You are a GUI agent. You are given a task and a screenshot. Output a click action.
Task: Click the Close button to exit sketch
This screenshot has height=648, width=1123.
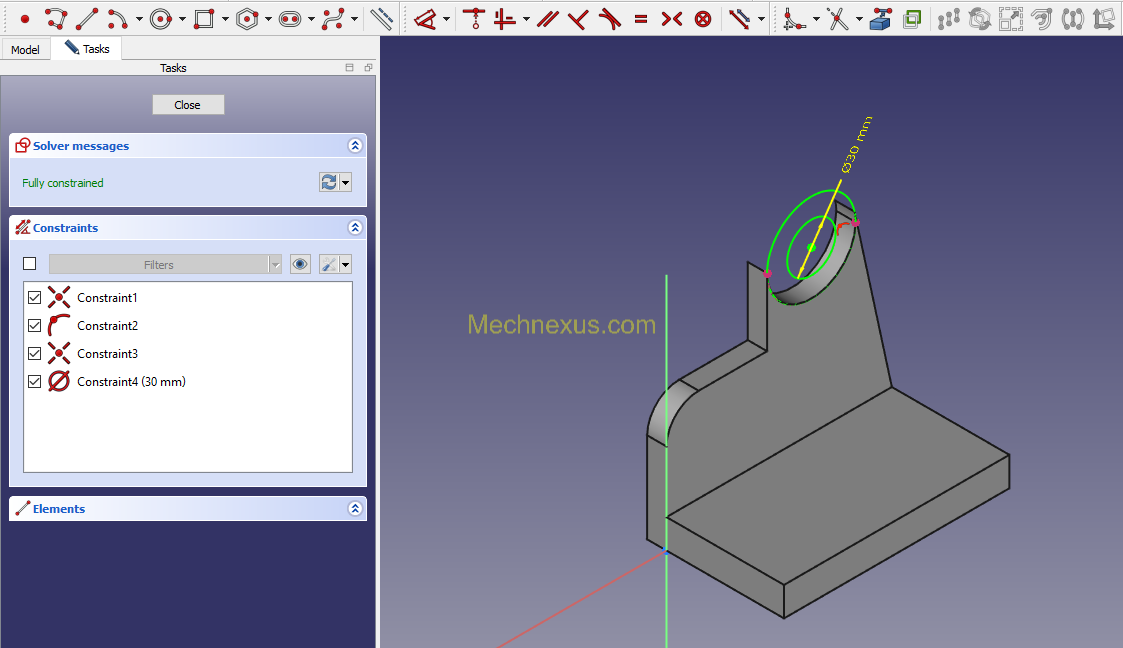188,105
